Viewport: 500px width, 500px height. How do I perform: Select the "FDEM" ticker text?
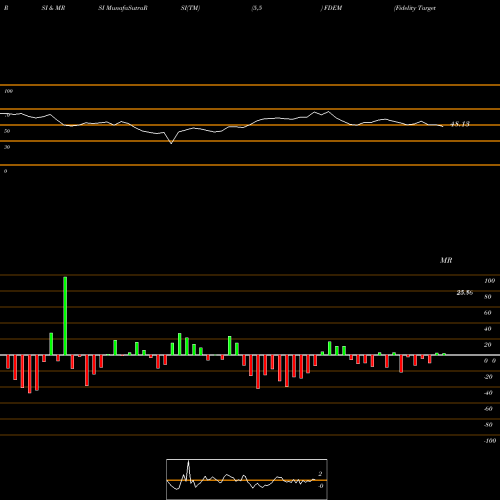pos(333,8)
